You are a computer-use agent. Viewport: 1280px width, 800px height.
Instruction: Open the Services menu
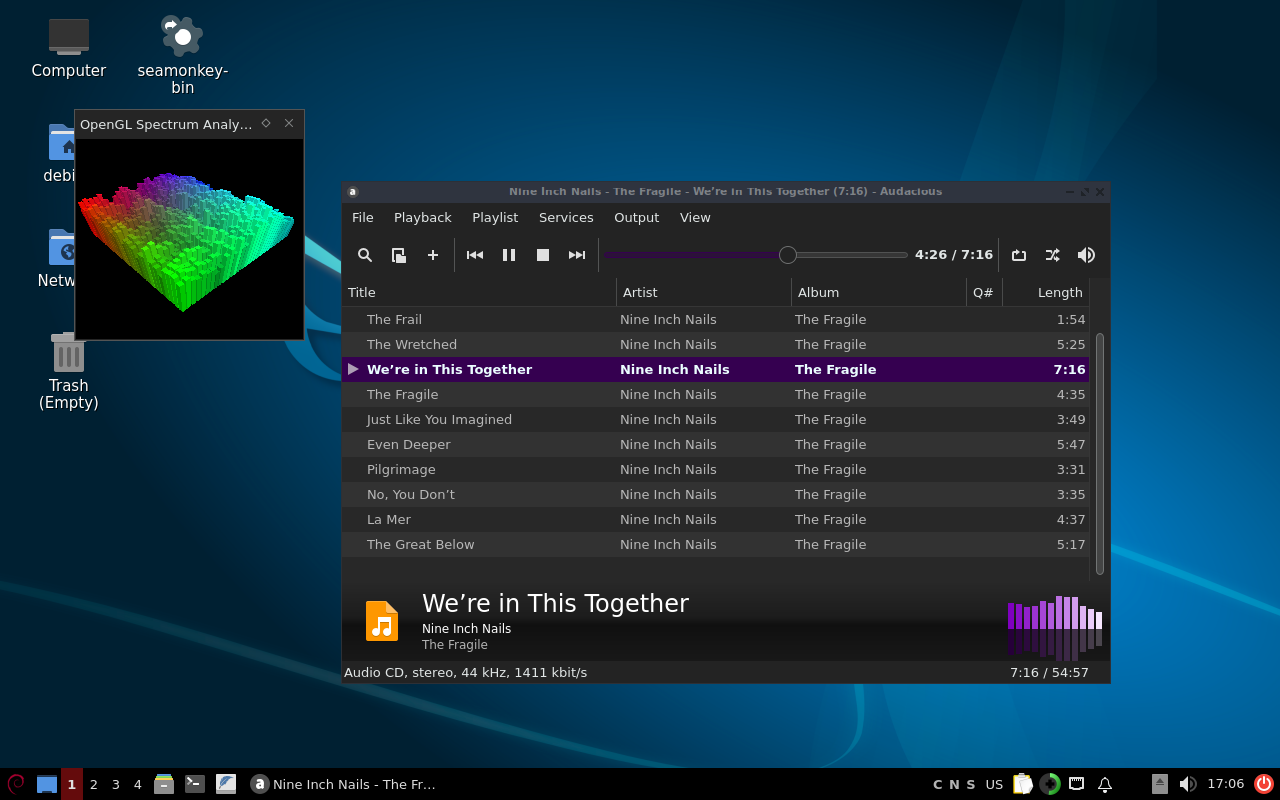(x=565, y=217)
